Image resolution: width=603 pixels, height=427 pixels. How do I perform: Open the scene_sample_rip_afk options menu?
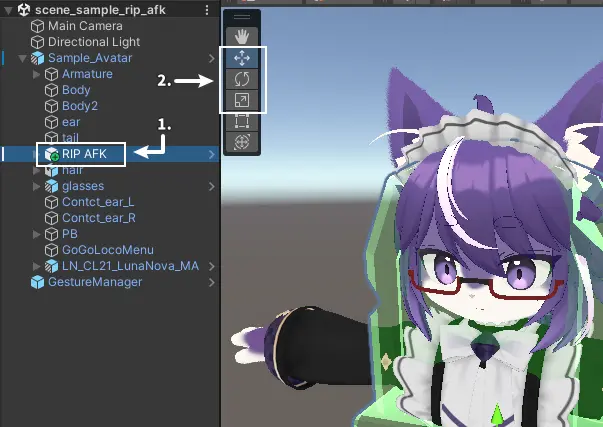point(207,10)
